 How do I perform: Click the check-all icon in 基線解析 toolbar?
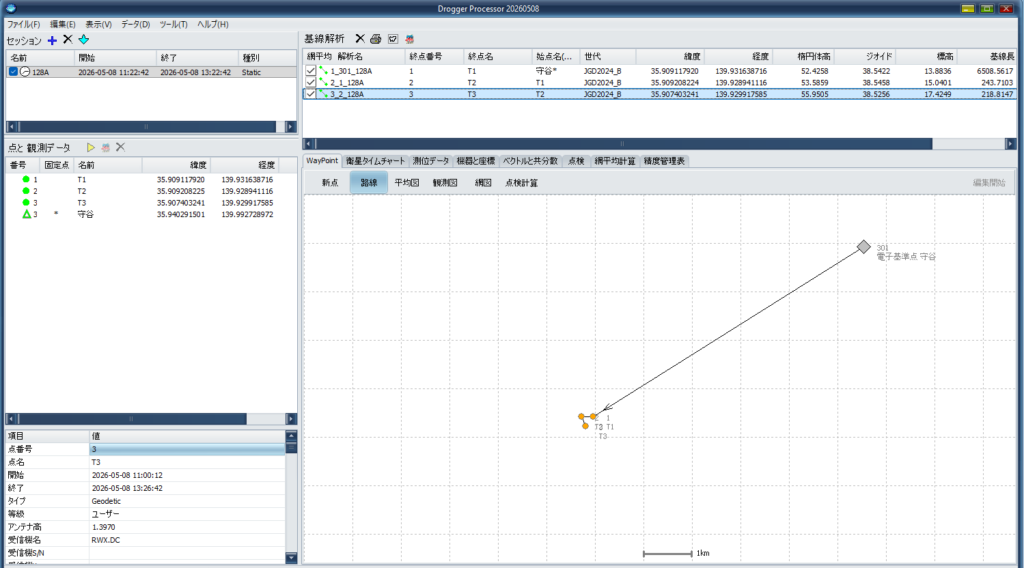pyautogui.click(x=392, y=39)
